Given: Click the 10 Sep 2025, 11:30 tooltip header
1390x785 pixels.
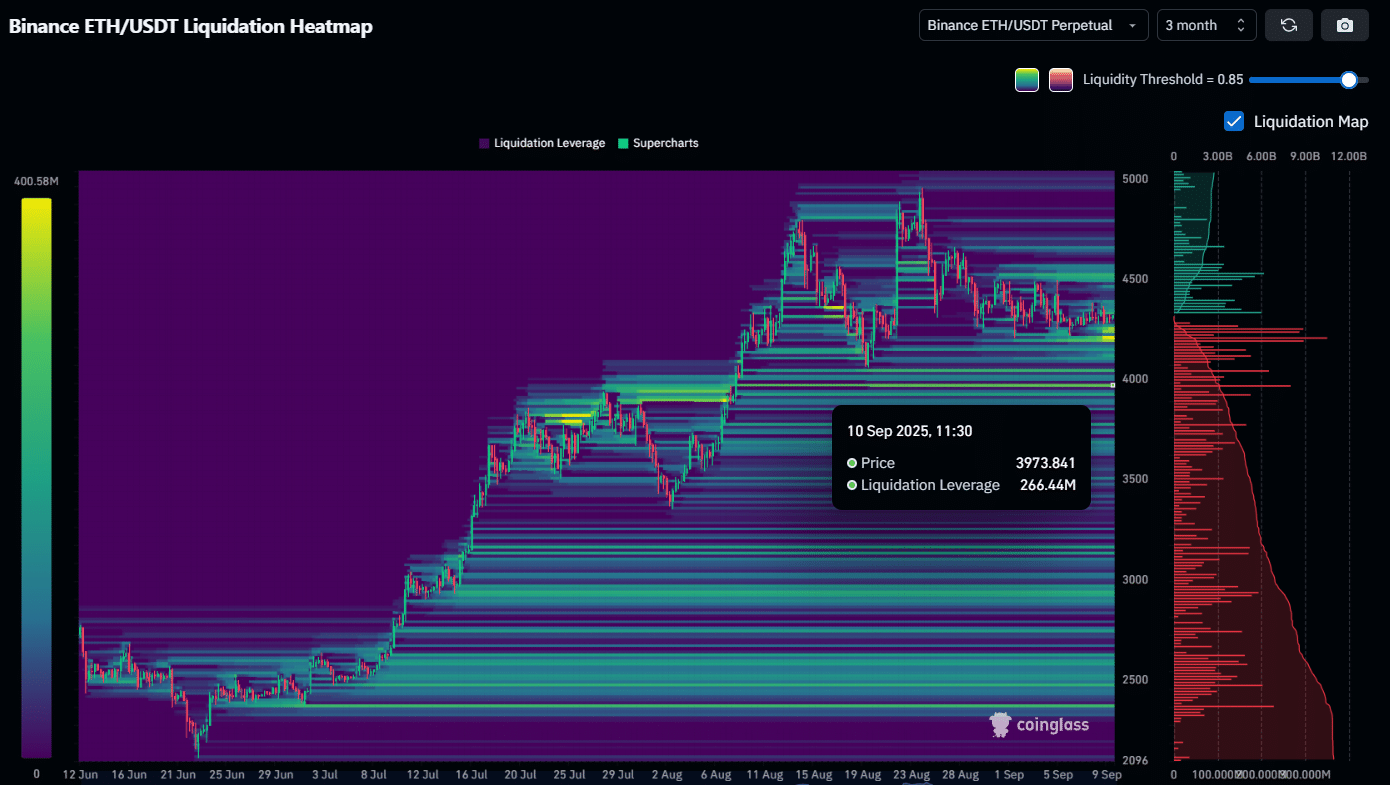Looking at the screenshot, I should pyautogui.click(x=909, y=431).
